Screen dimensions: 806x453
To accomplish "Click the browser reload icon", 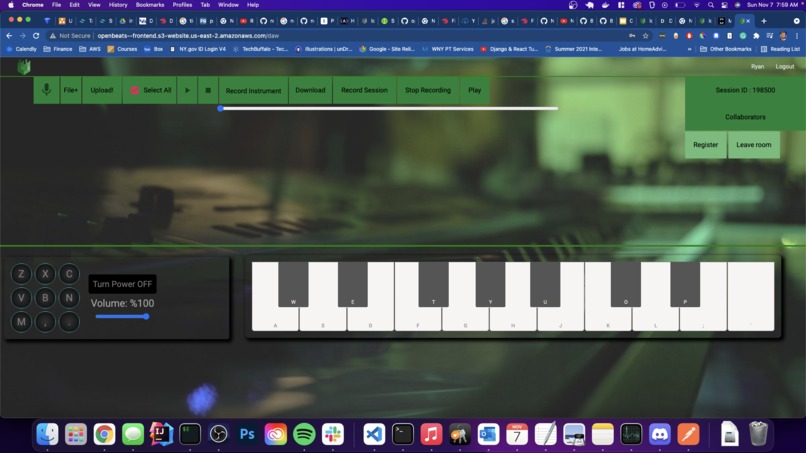I will click(36, 36).
